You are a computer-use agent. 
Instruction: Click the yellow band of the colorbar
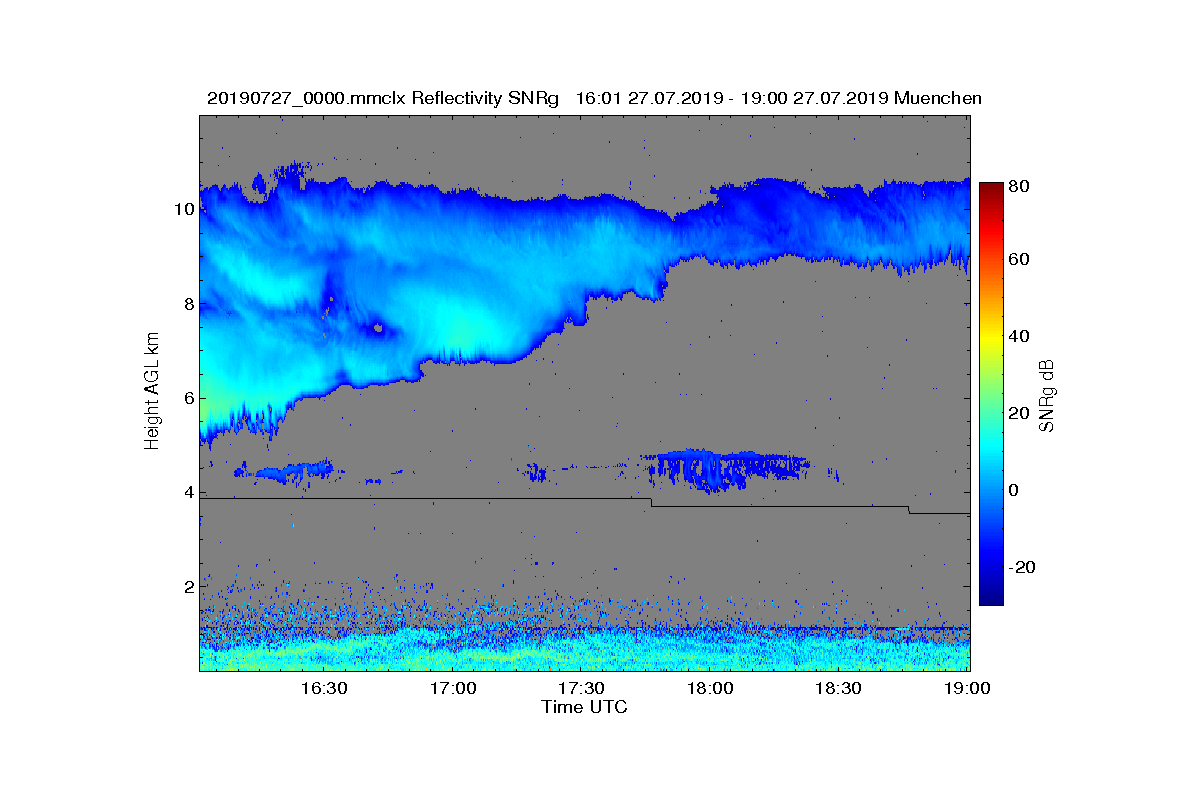click(990, 343)
